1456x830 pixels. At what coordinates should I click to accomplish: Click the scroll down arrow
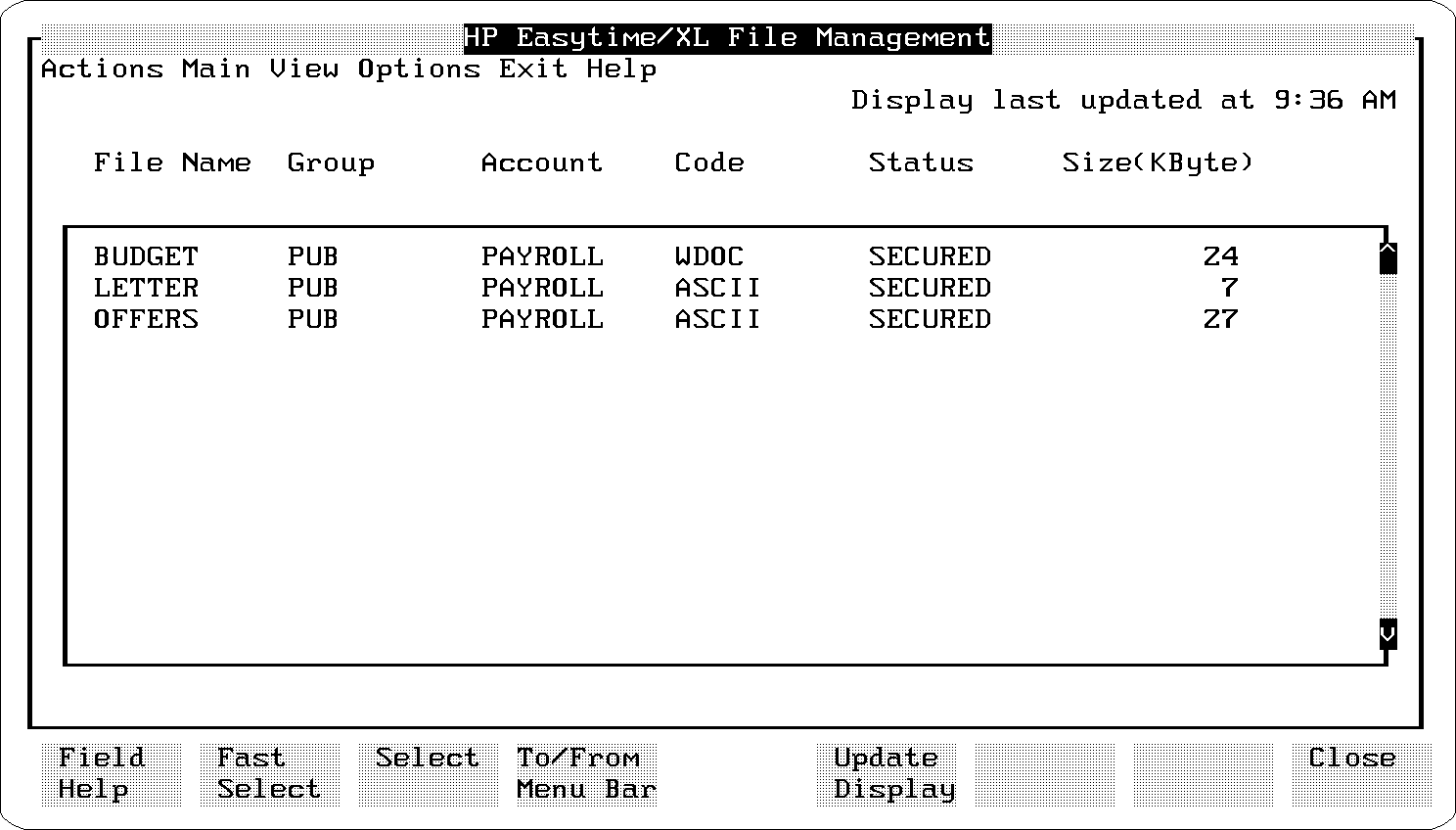pyautogui.click(x=1388, y=634)
